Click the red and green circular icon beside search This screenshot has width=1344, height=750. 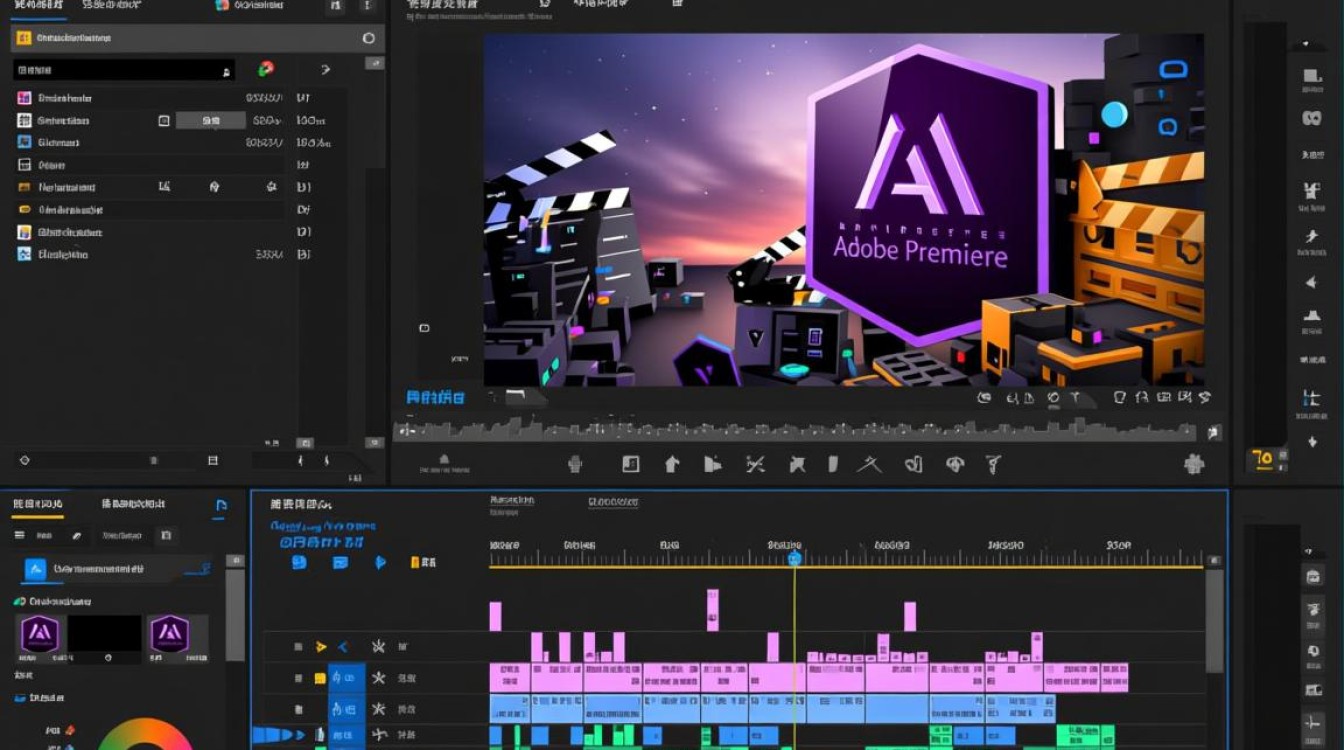point(266,69)
